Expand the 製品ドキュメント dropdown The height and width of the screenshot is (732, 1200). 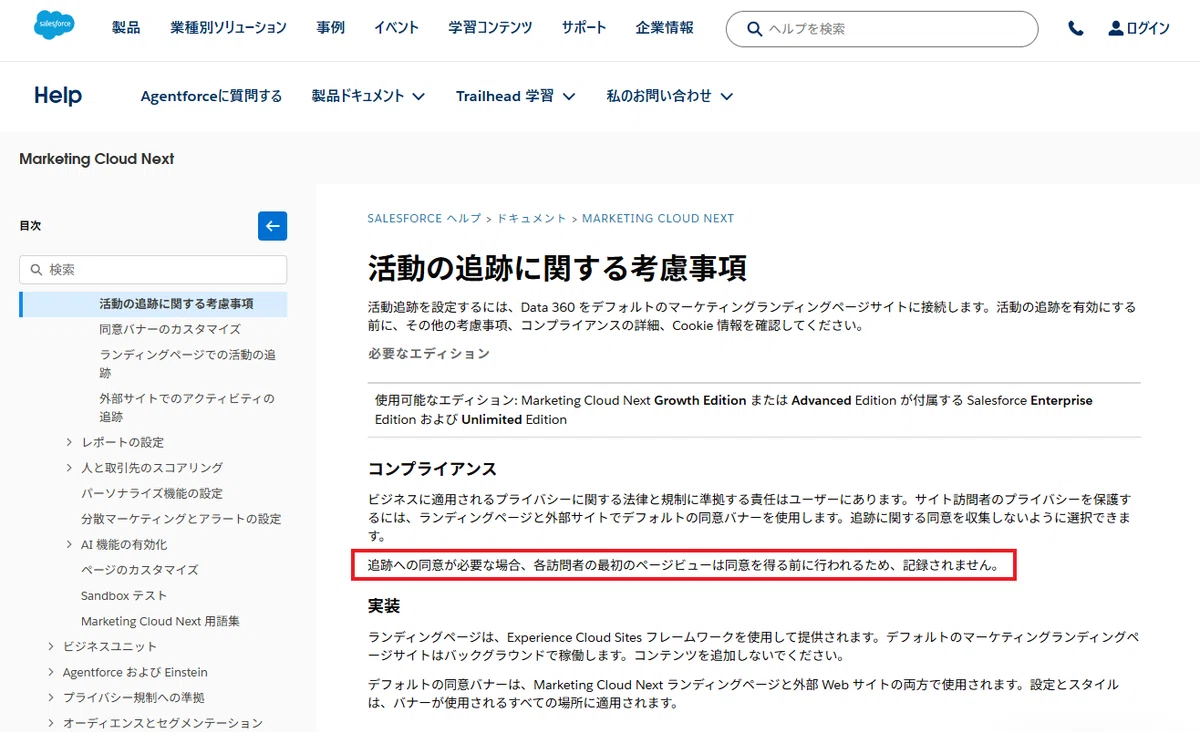pos(368,96)
